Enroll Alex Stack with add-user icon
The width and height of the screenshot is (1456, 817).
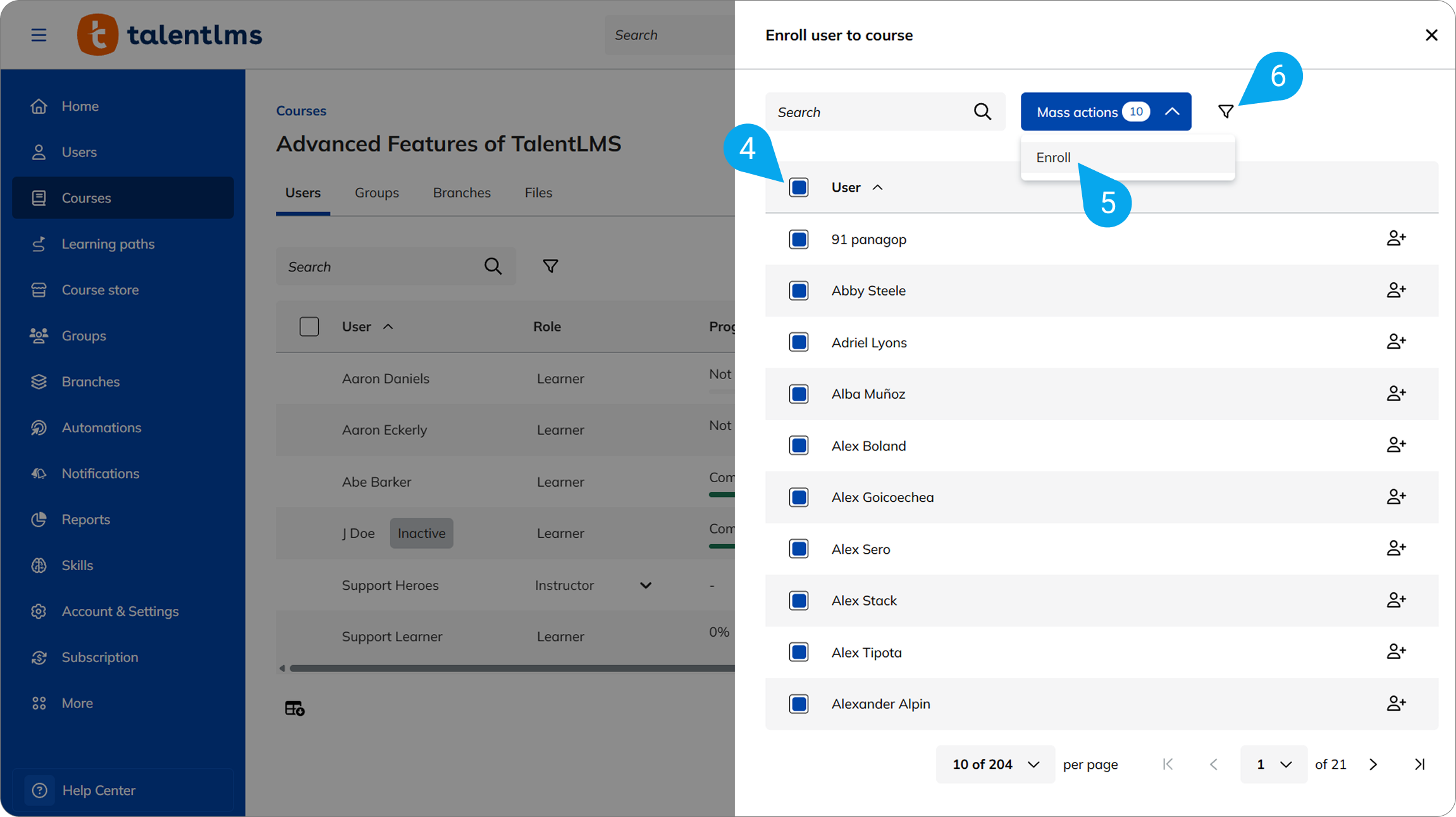[1396, 600]
